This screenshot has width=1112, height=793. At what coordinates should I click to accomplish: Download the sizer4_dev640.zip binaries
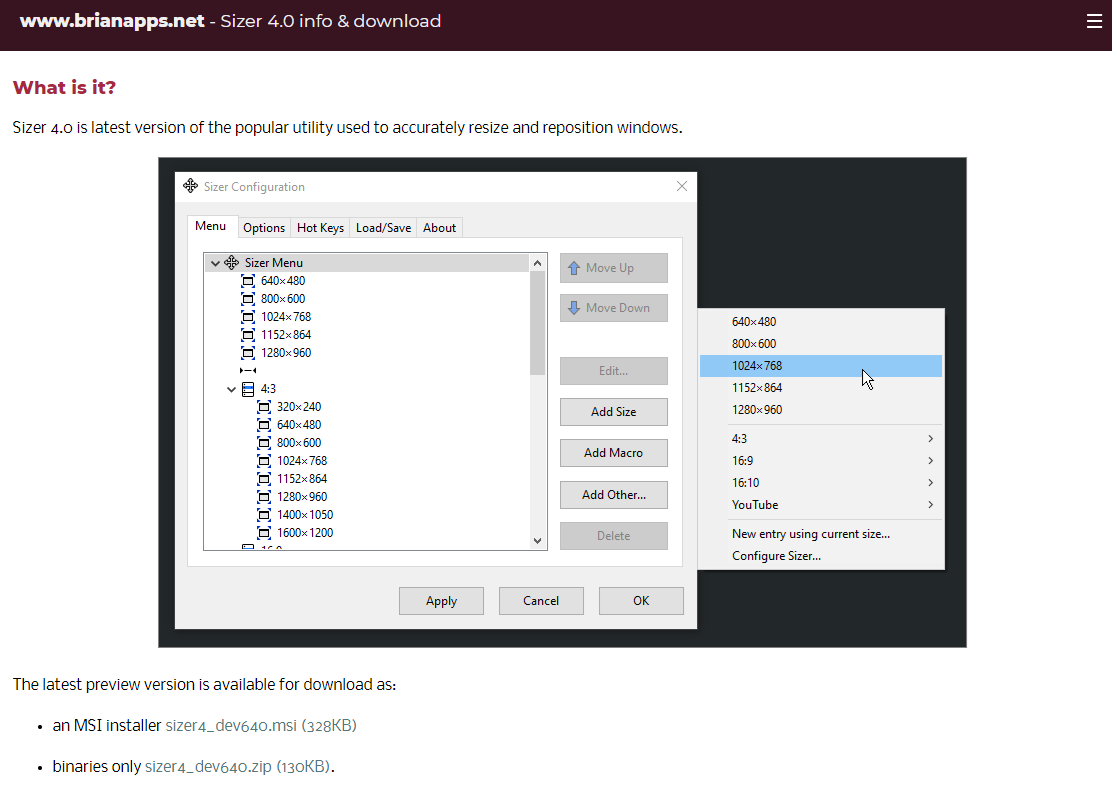[238, 767]
